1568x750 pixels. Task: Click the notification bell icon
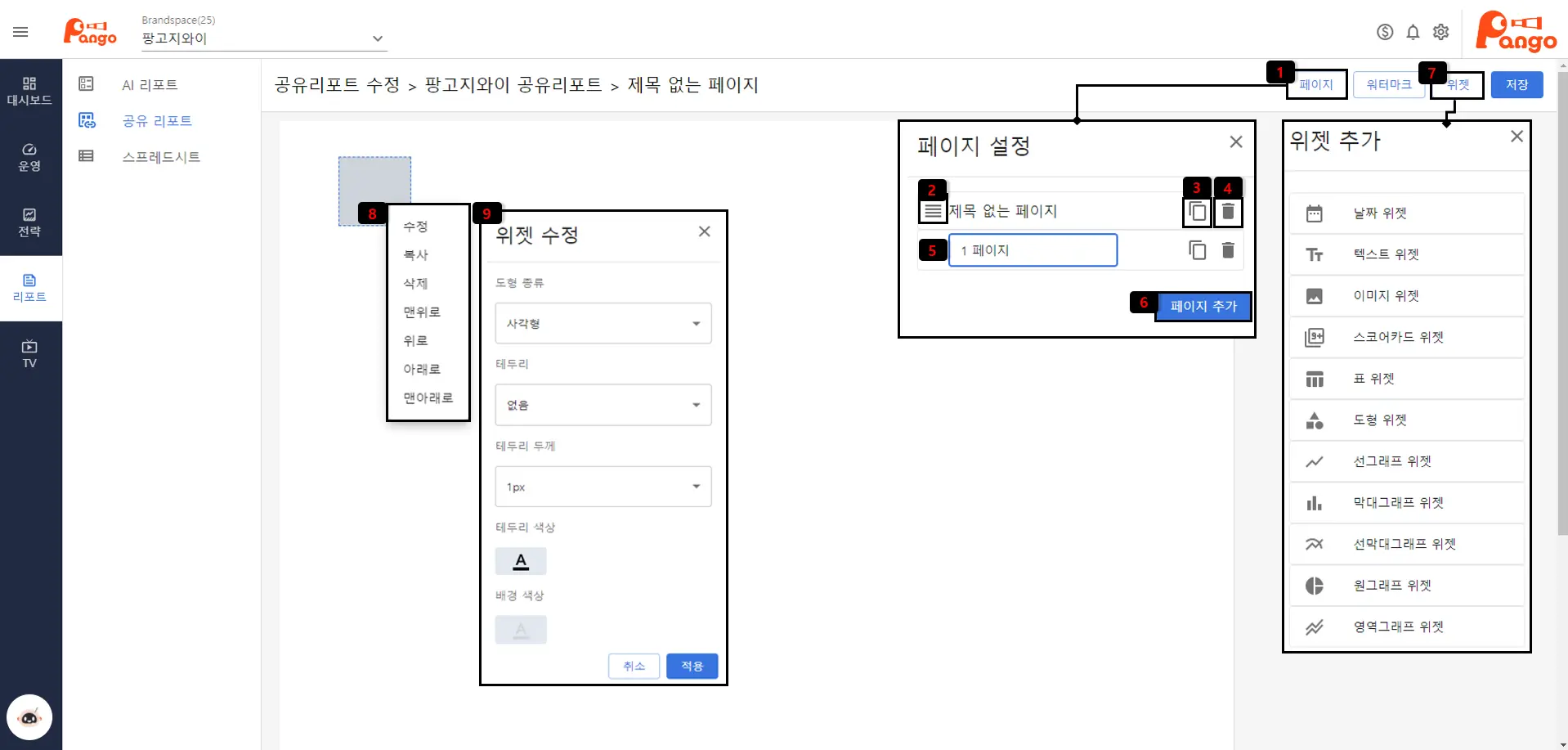(1413, 32)
